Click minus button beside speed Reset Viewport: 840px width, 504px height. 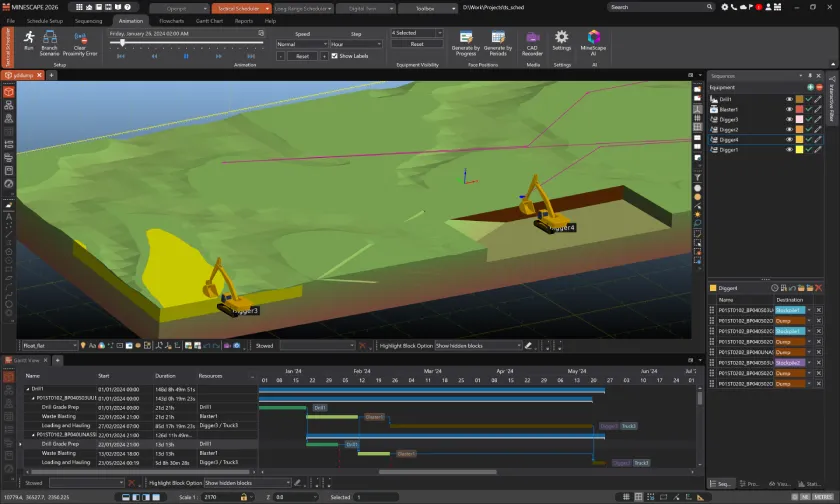[280, 56]
